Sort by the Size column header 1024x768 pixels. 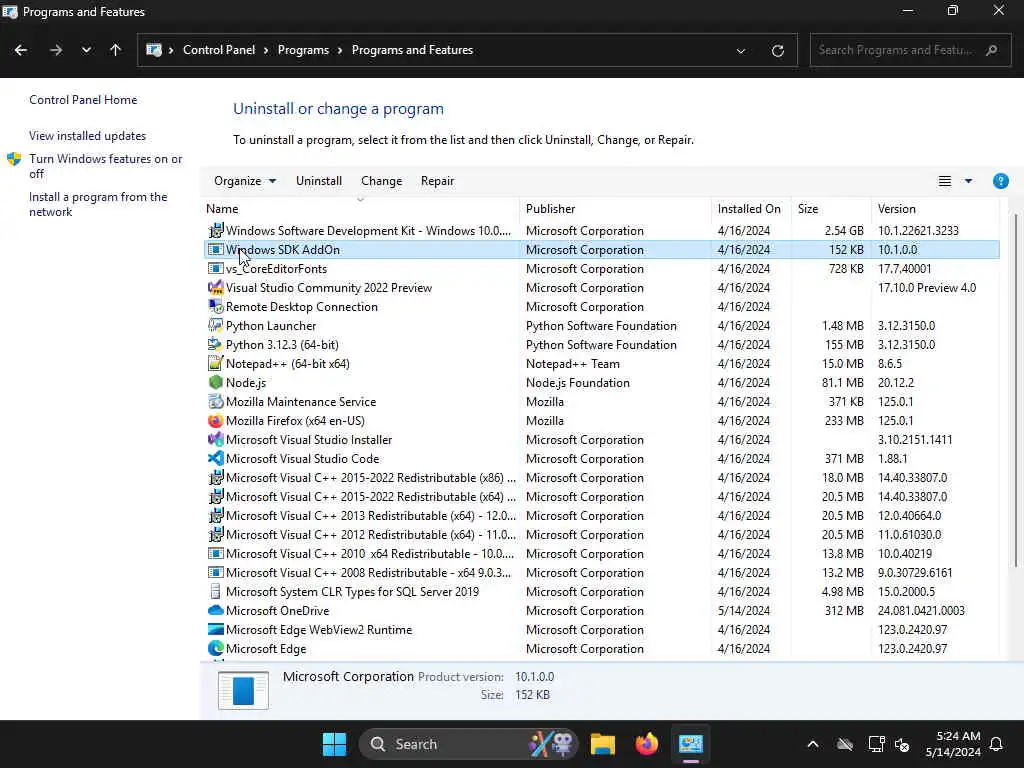[x=831, y=209]
